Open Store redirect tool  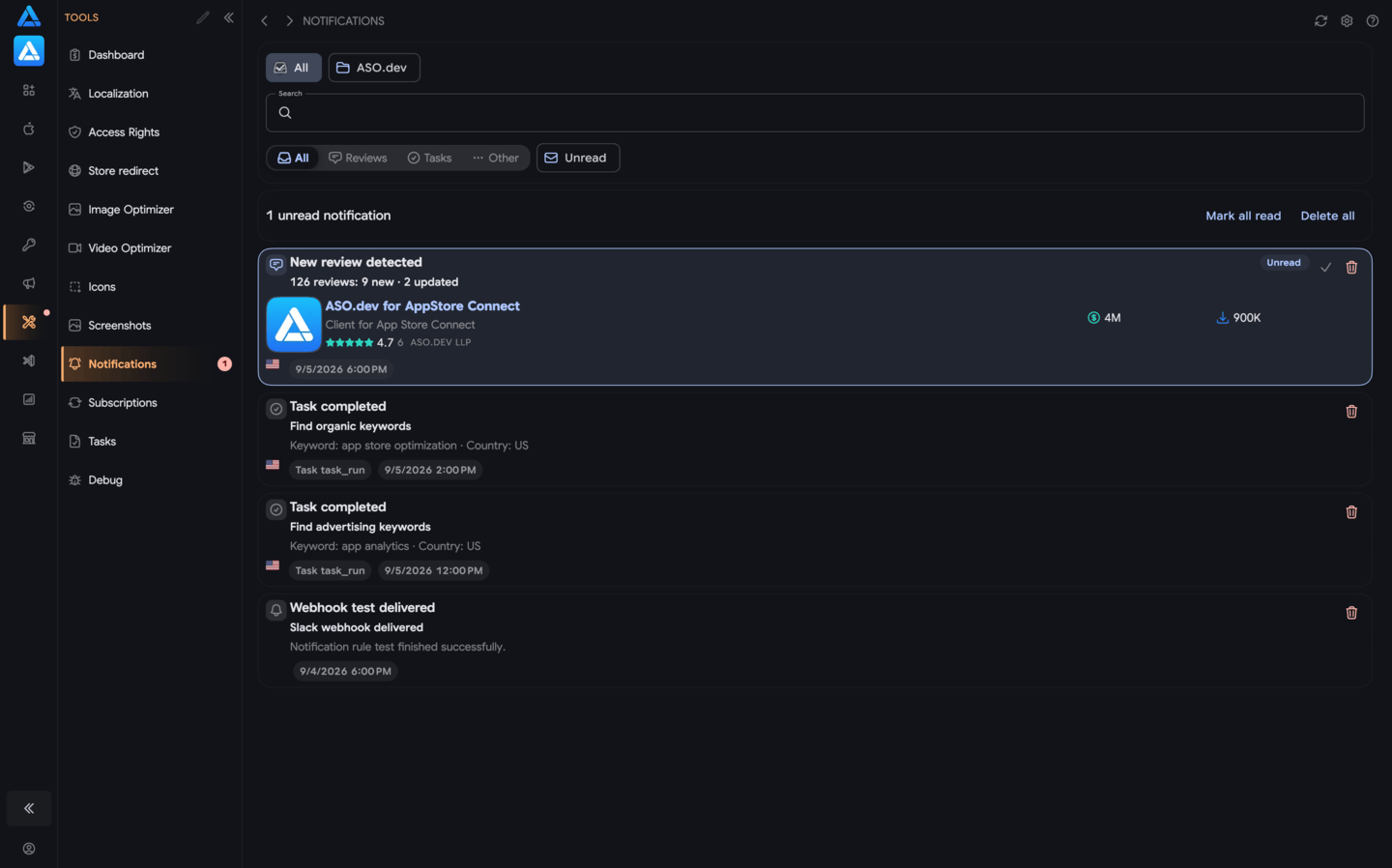149,171
